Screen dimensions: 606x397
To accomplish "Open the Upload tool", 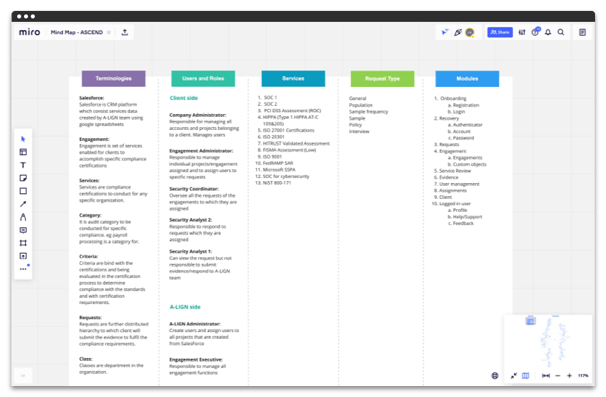I will pos(23,256).
